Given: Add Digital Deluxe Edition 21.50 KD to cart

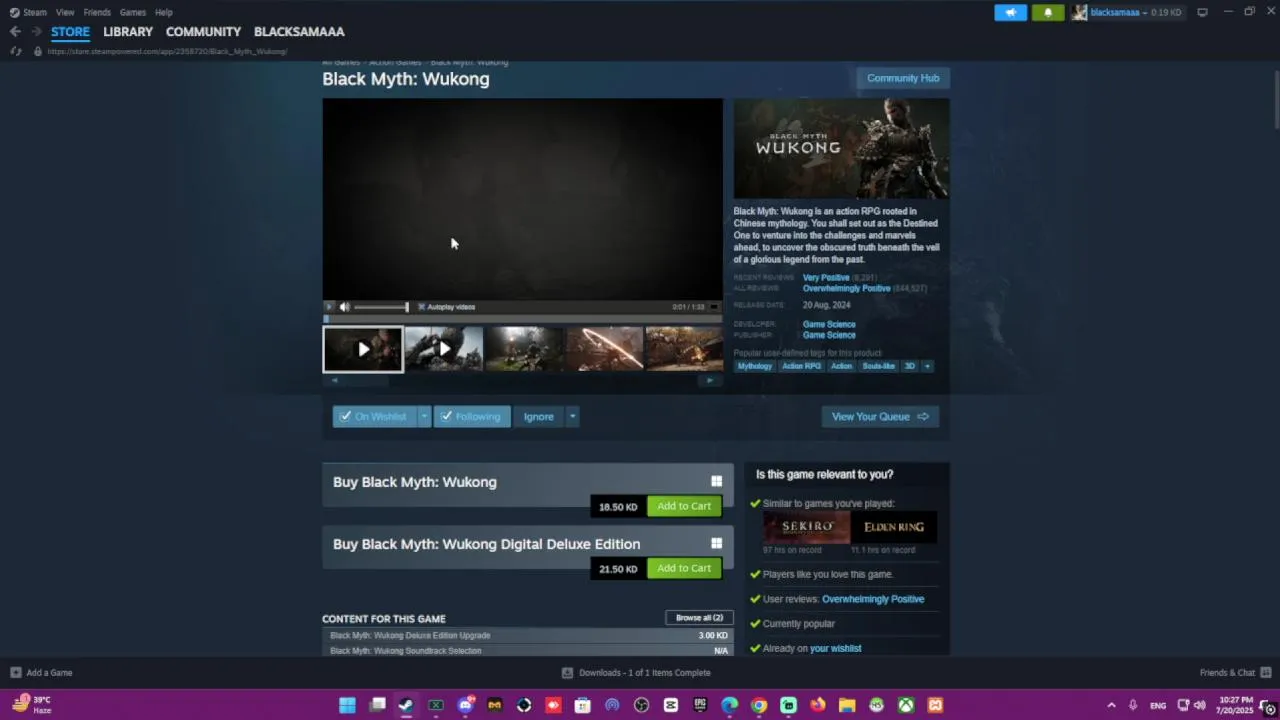Looking at the screenshot, I should point(684,568).
